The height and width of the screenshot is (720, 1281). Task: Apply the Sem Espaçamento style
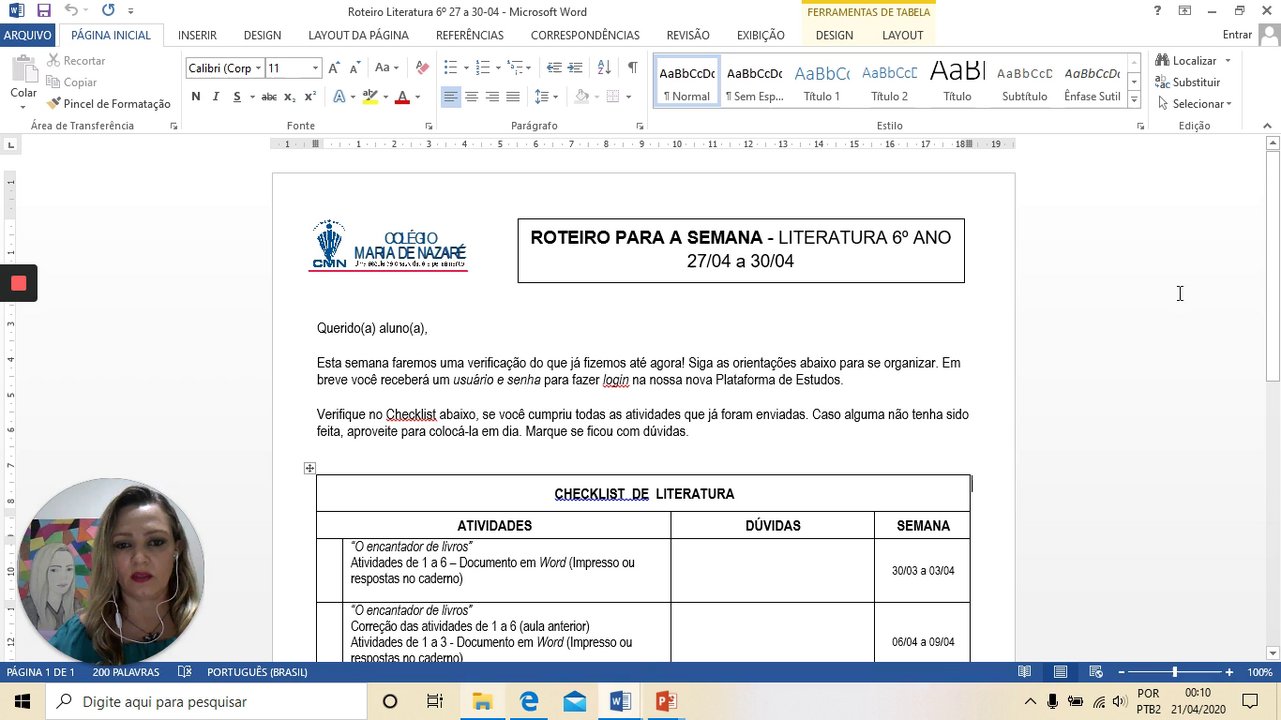click(x=754, y=82)
